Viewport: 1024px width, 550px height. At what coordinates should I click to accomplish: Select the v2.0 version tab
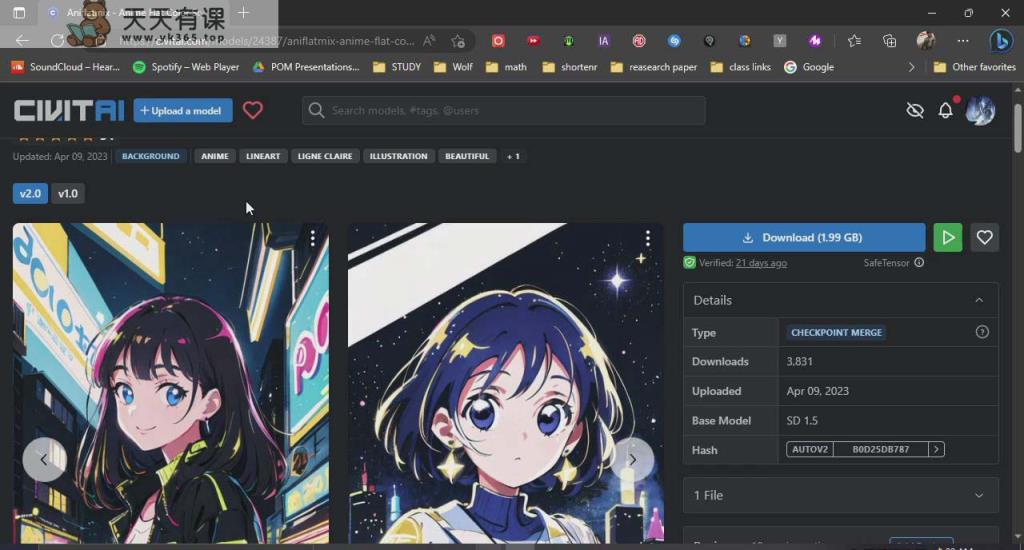(30, 193)
